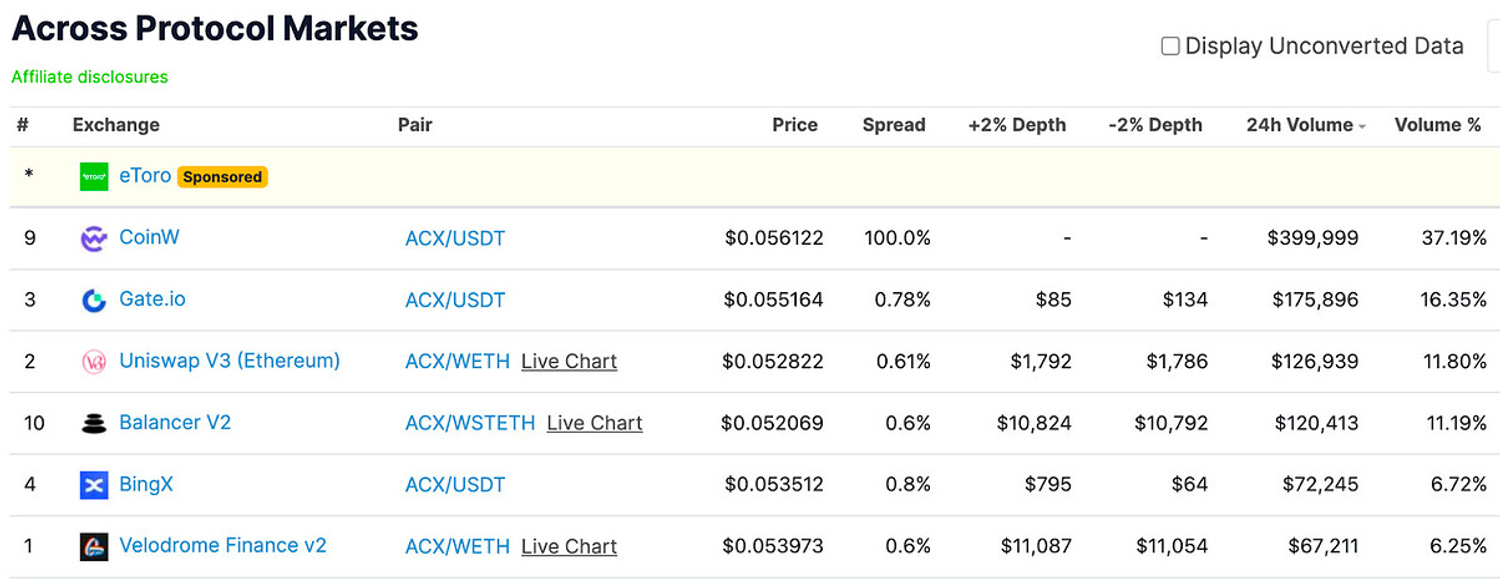Click the Velodrome -2% depth value $11,054
The image size is (1500, 581).
coord(1172,546)
